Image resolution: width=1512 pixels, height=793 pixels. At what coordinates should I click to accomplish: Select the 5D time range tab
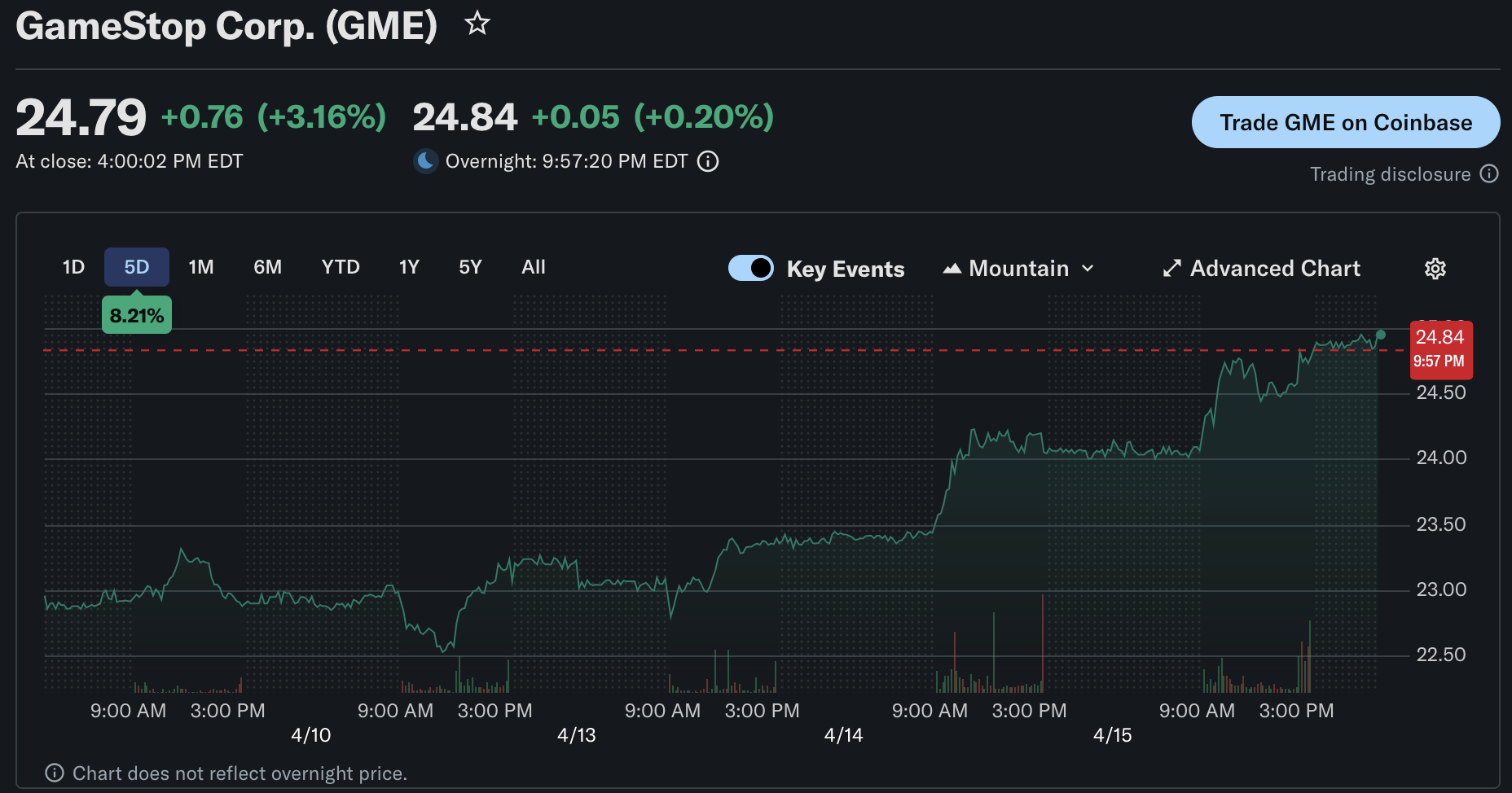[x=137, y=267]
